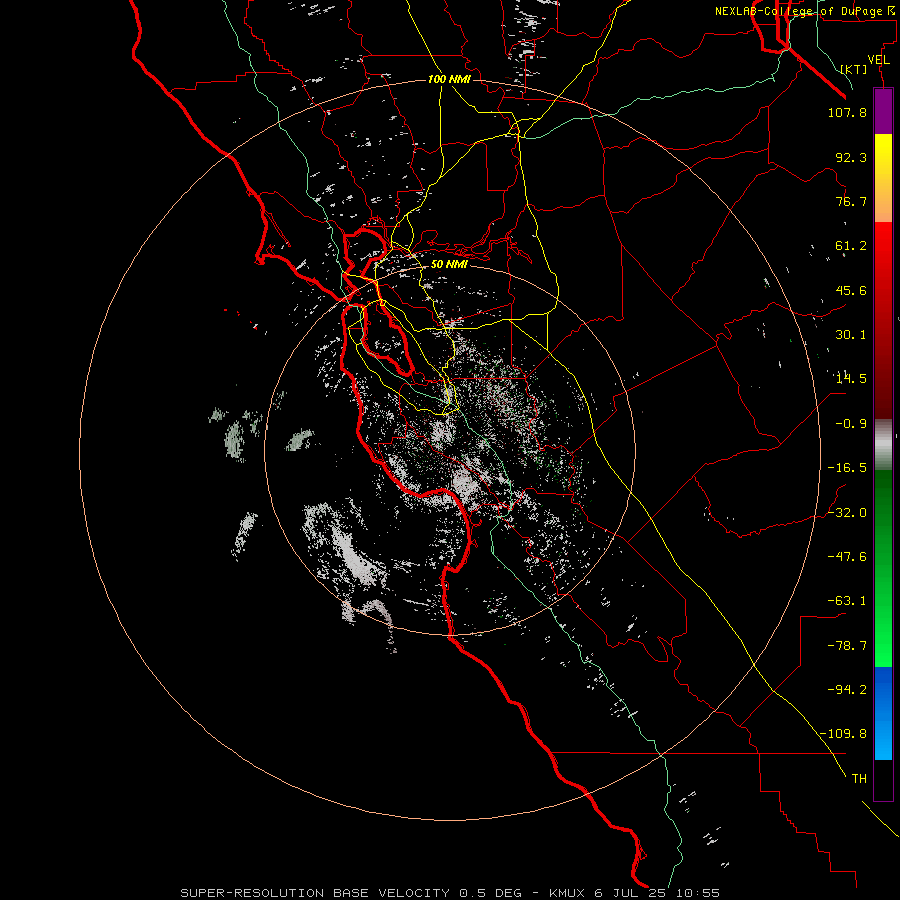The image size is (900, 900).
Task: Pick the blue segment of the color bar
Action: pyautogui.click(x=883, y=713)
